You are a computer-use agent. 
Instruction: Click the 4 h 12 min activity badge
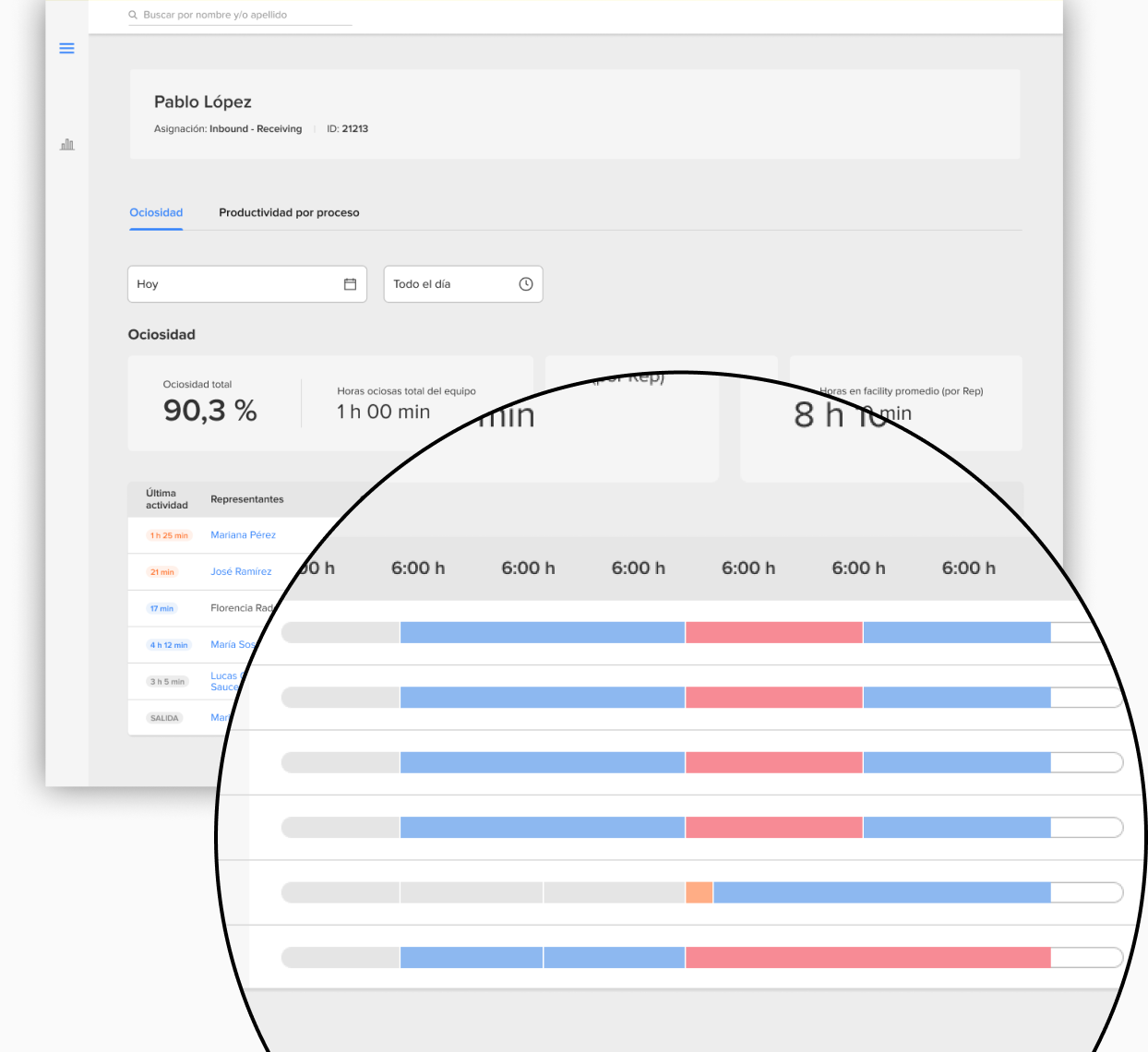point(169,645)
